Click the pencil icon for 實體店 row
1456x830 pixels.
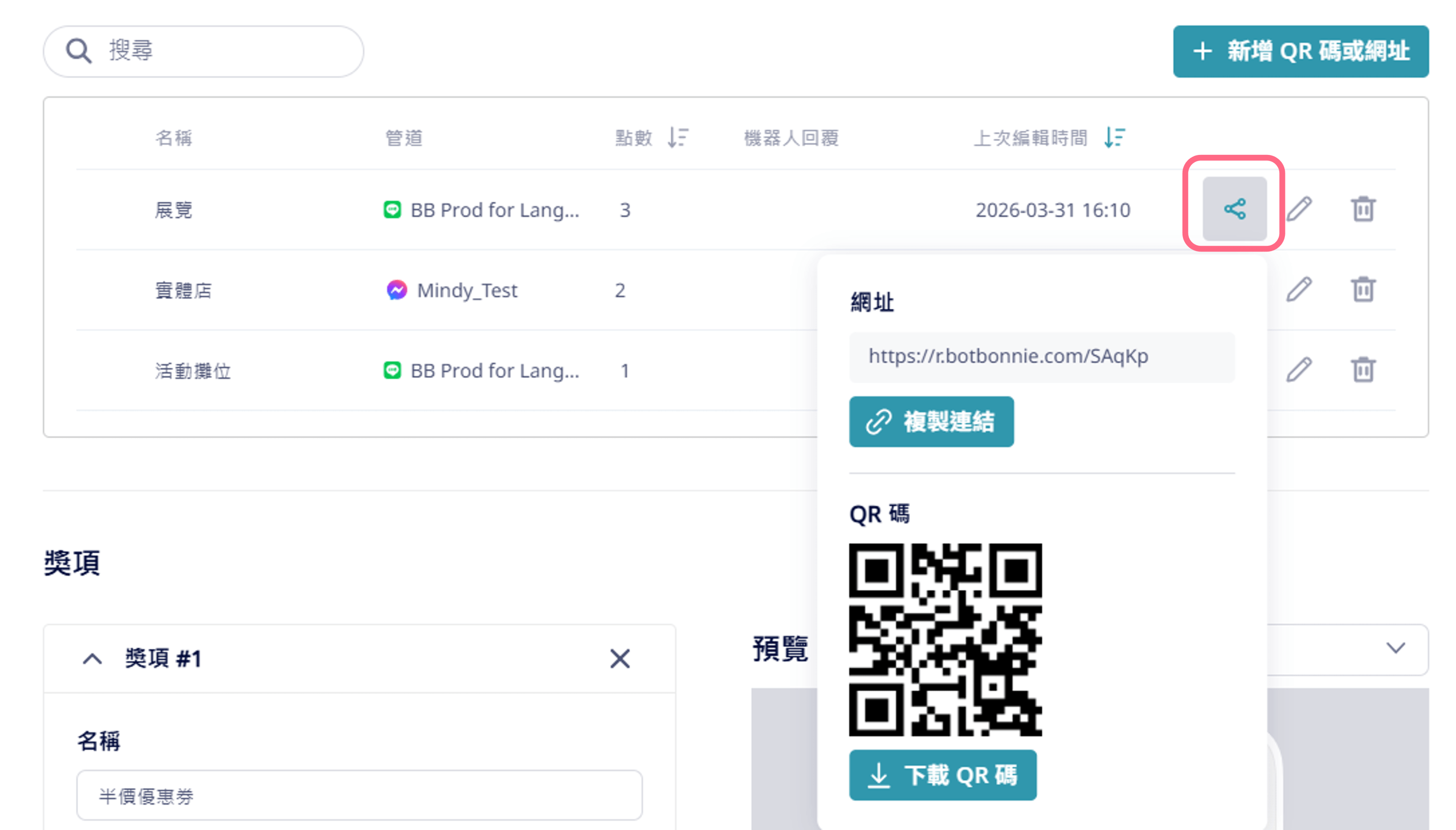[1299, 289]
